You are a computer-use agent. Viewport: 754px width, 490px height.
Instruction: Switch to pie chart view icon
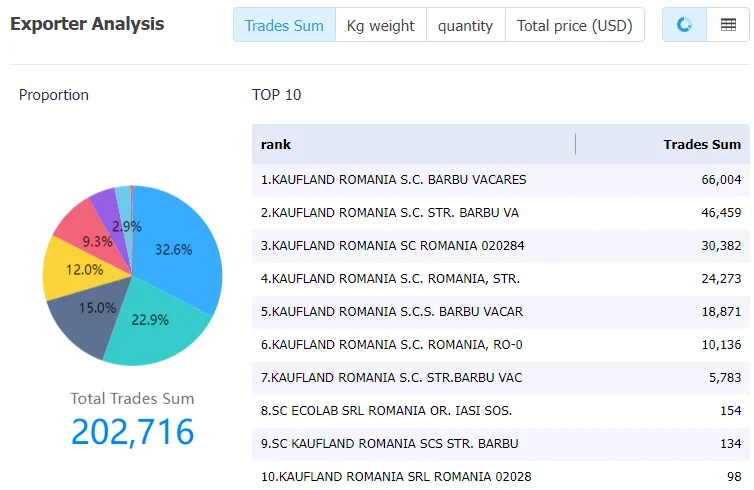tap(684, 25)
